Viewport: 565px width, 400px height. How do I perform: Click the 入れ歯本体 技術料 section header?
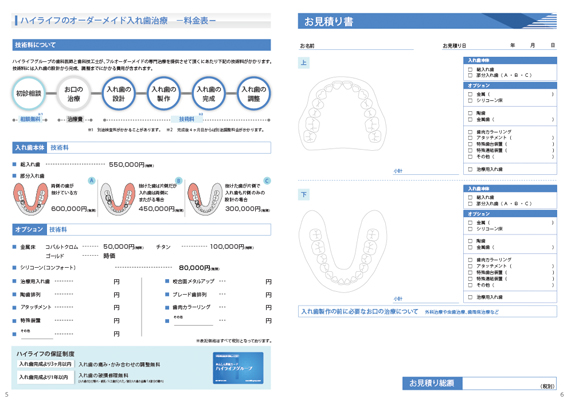coord(141,148)
